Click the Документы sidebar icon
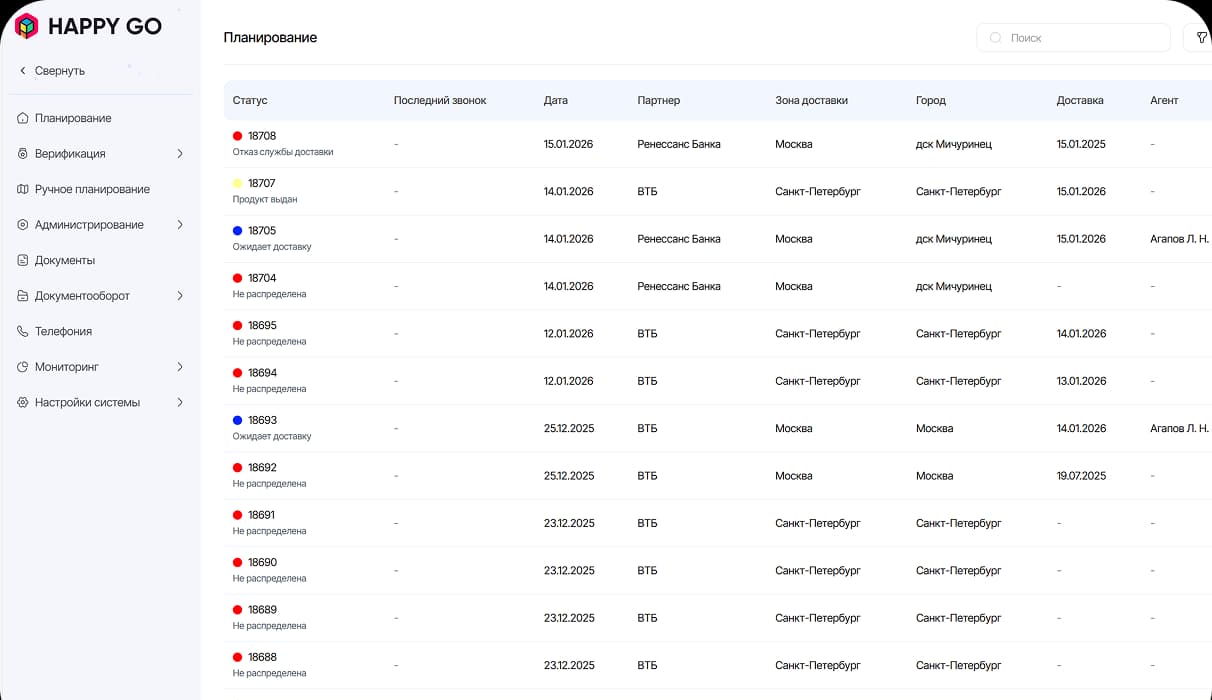Image resolution: width=1212 pixels, height=700 pixels. [22, 260]
